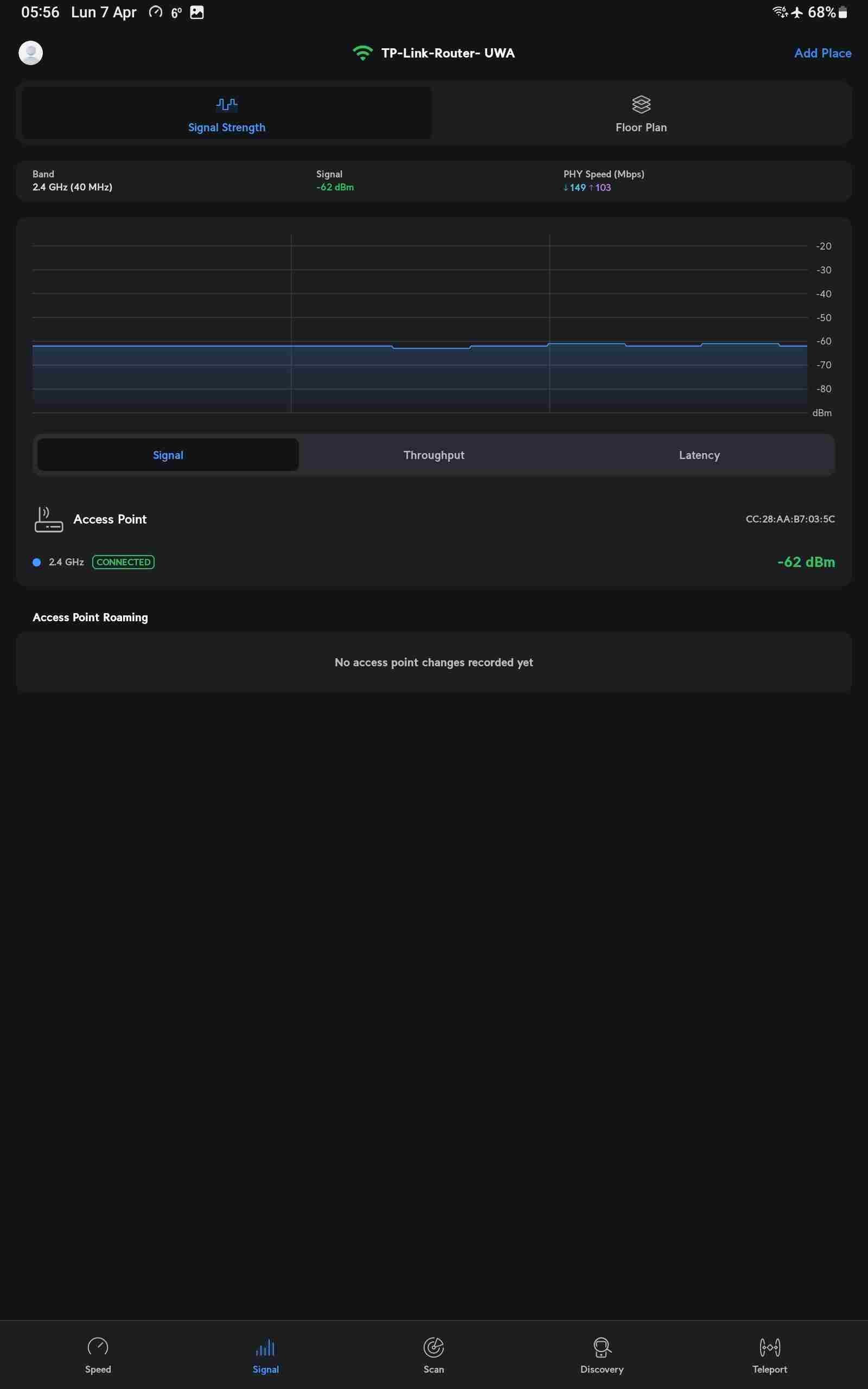Tap the Access Point router icon
The width and height of the screenshot is (868, 1389).
pos(49,519)
